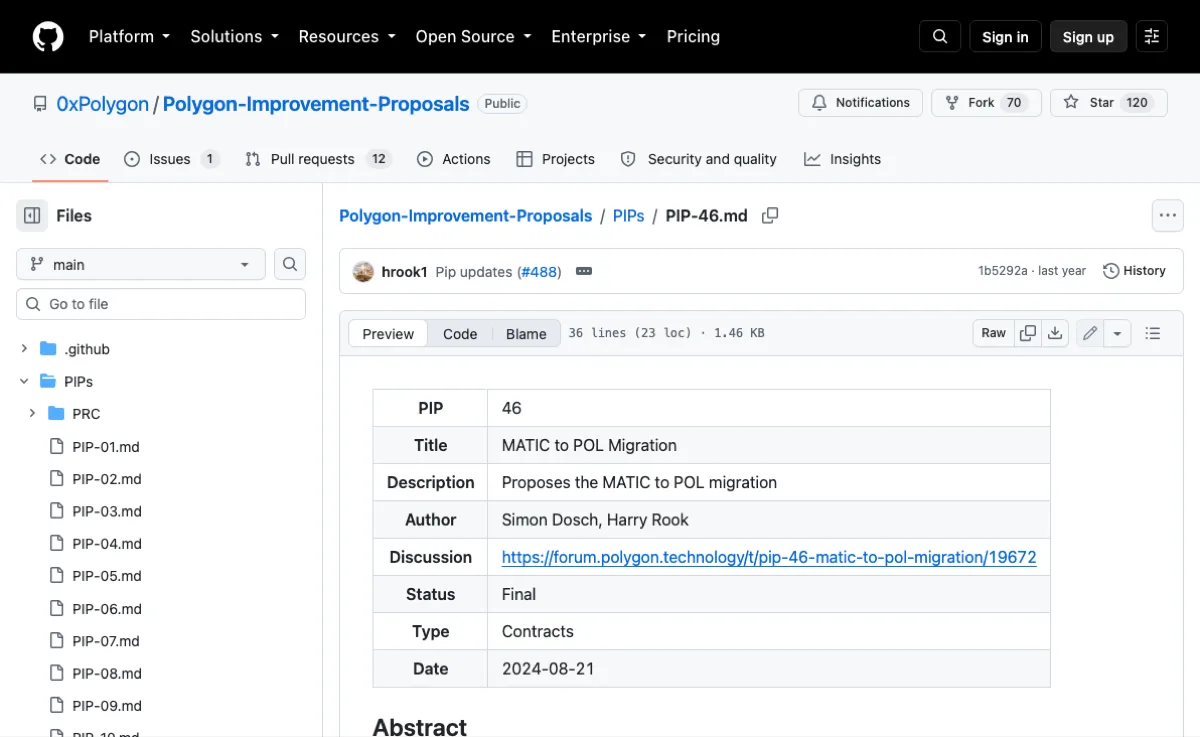The image size is (1200, 737).
Task: Copy raw file contents icon
Action: point(1027,333)
